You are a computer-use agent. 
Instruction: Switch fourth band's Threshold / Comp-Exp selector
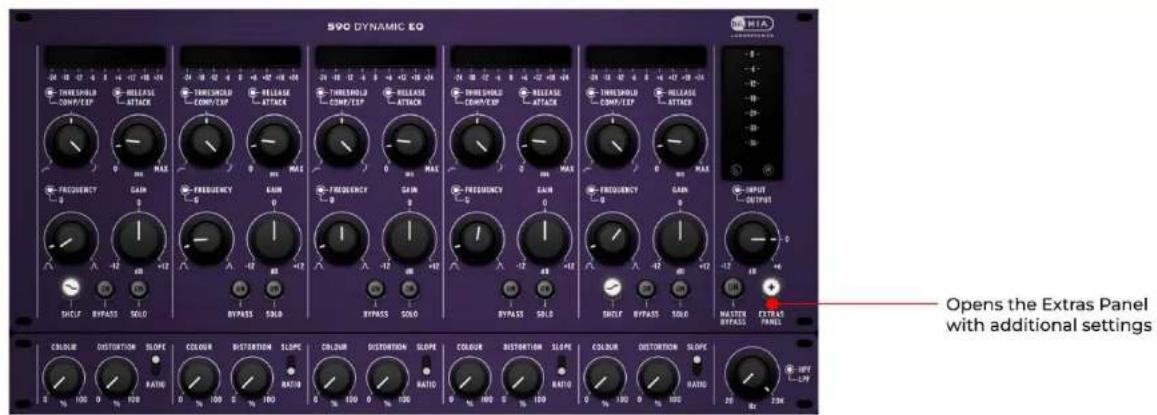(456, 93)
